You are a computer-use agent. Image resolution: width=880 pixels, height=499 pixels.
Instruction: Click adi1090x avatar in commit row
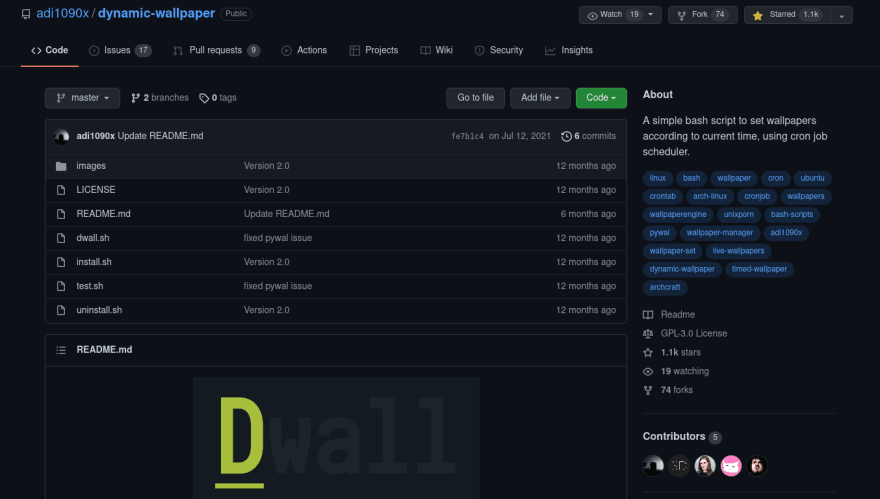(61, 136)
